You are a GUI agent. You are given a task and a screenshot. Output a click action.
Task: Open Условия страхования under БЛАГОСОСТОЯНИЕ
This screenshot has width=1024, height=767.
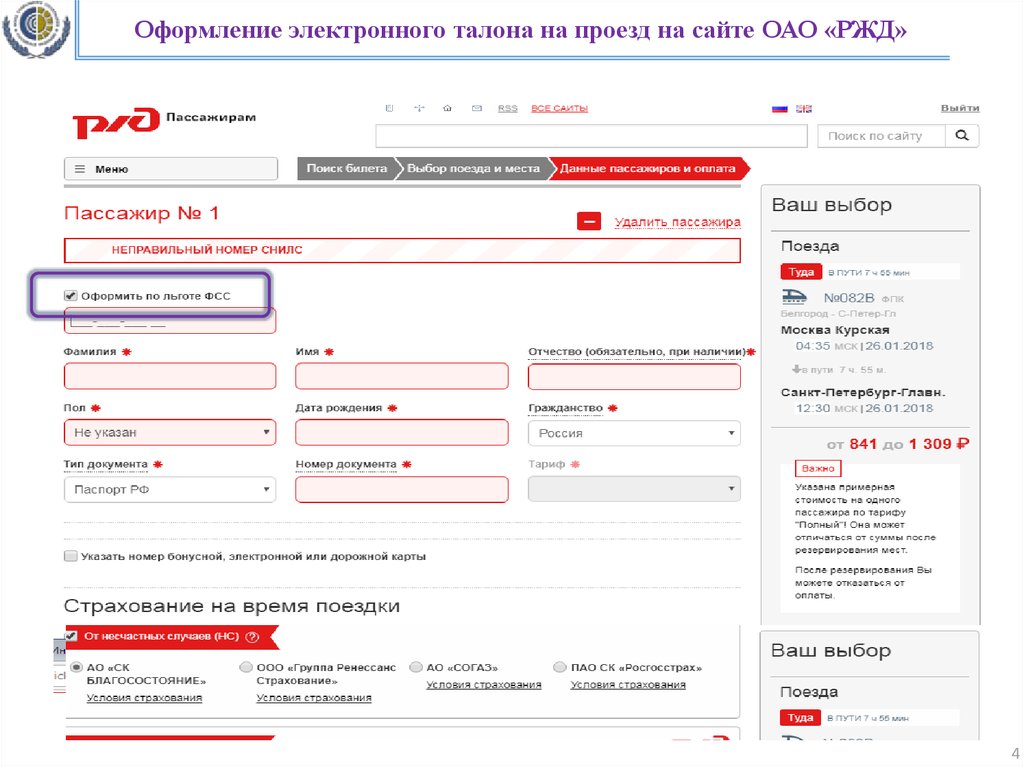pyautogui.click(x=144, y=698)
